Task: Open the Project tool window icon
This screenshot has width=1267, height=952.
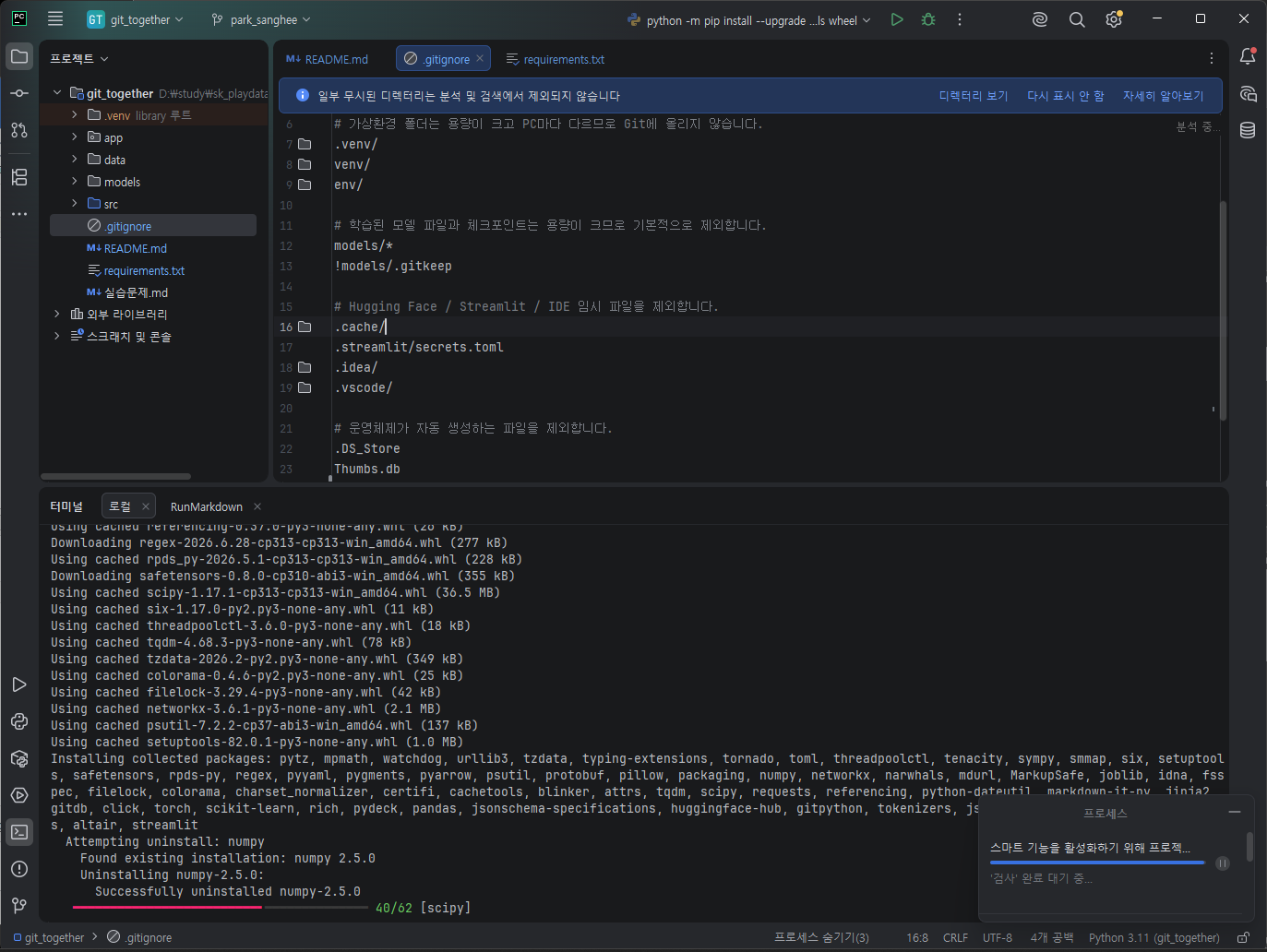Action: 19,57
